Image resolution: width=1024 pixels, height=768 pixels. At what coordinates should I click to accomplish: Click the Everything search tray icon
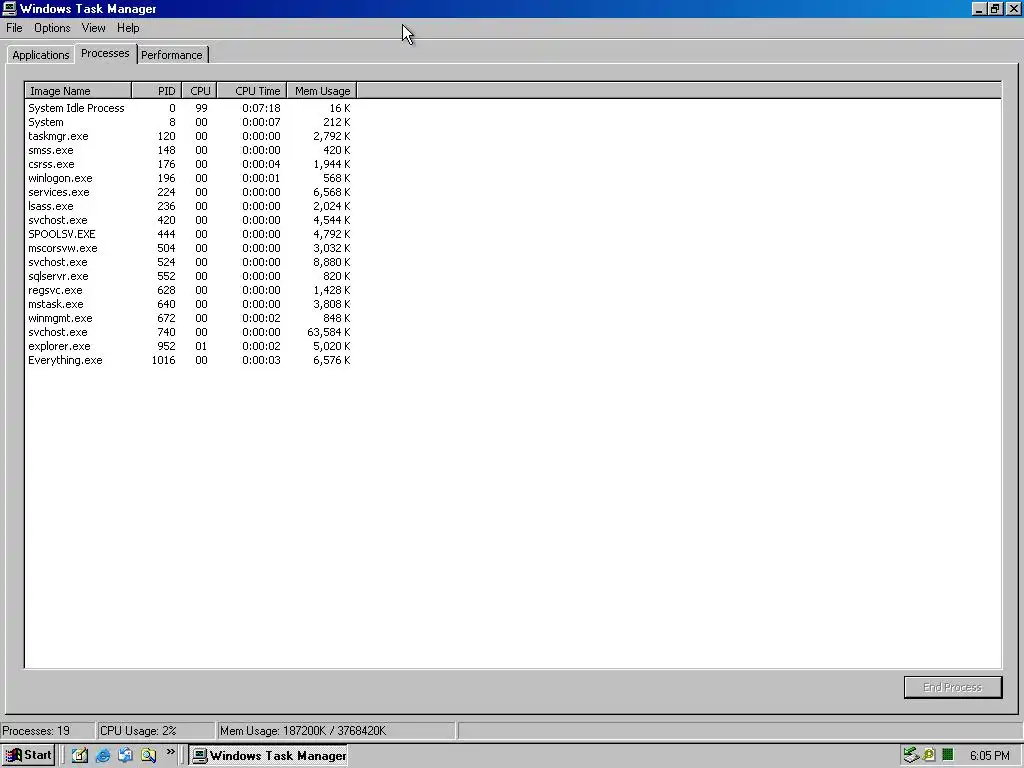point(929,756)
